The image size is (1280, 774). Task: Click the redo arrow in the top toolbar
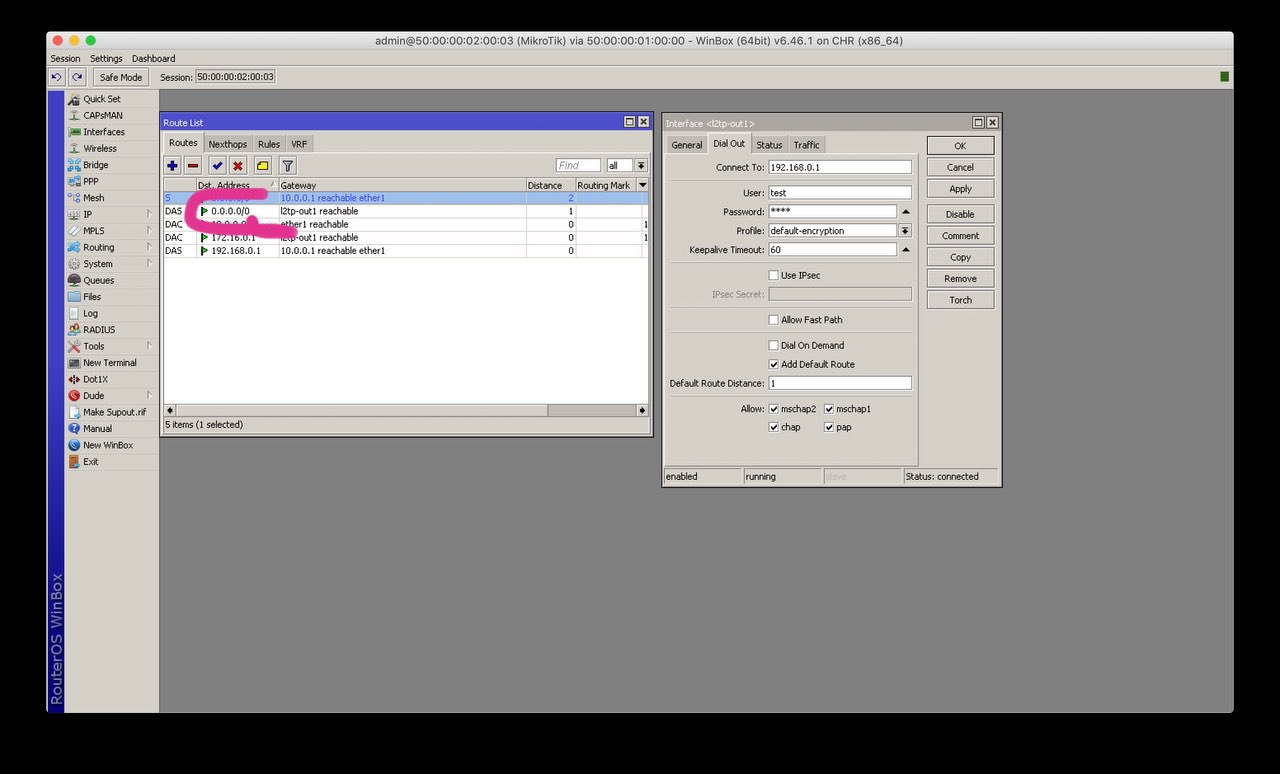click(77, 77)
